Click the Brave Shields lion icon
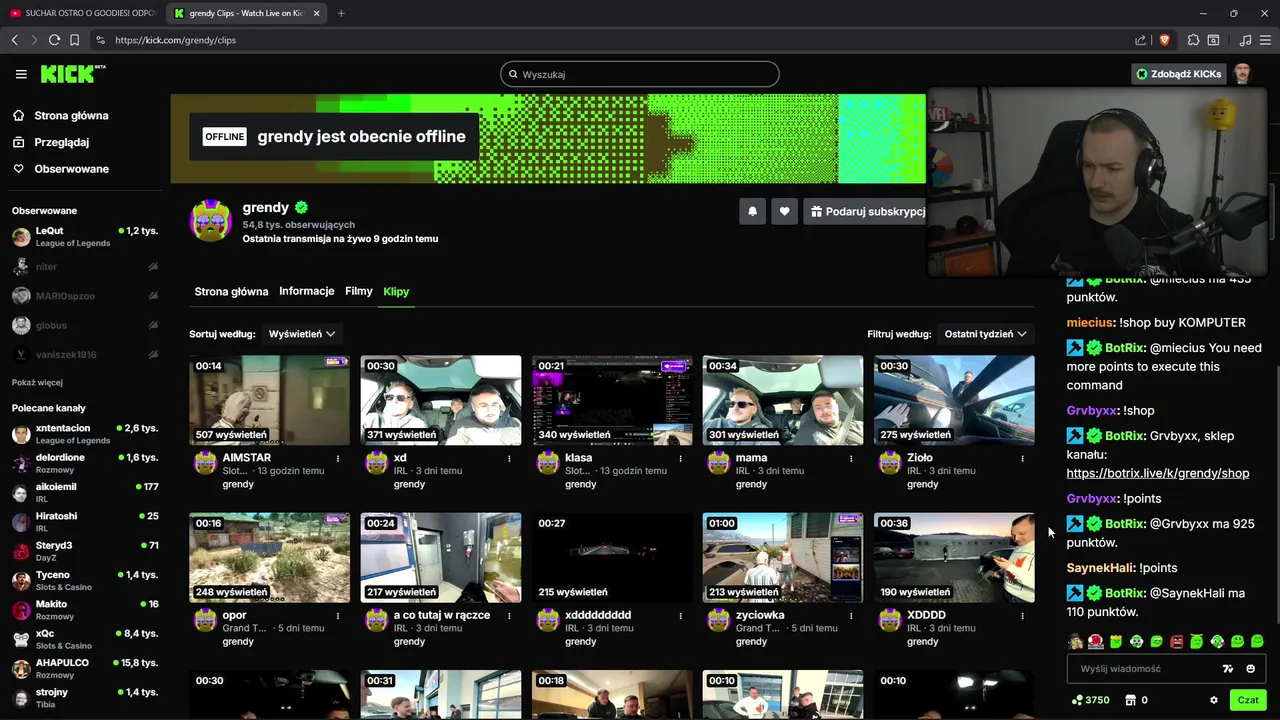This screenshot has width=1280, height=720. click(1164, 40)
